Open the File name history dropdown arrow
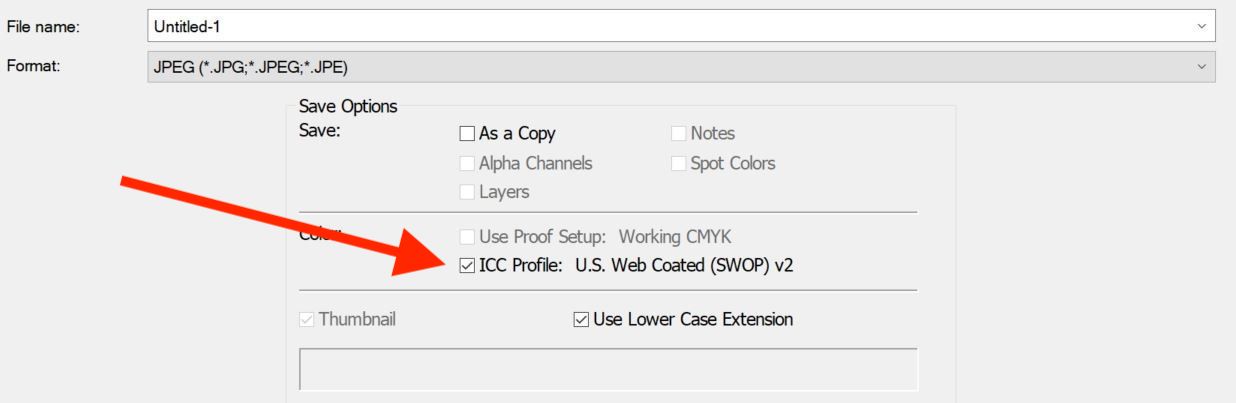The width and height of the screenshot is (1236, 403). tap(1201, 26)
